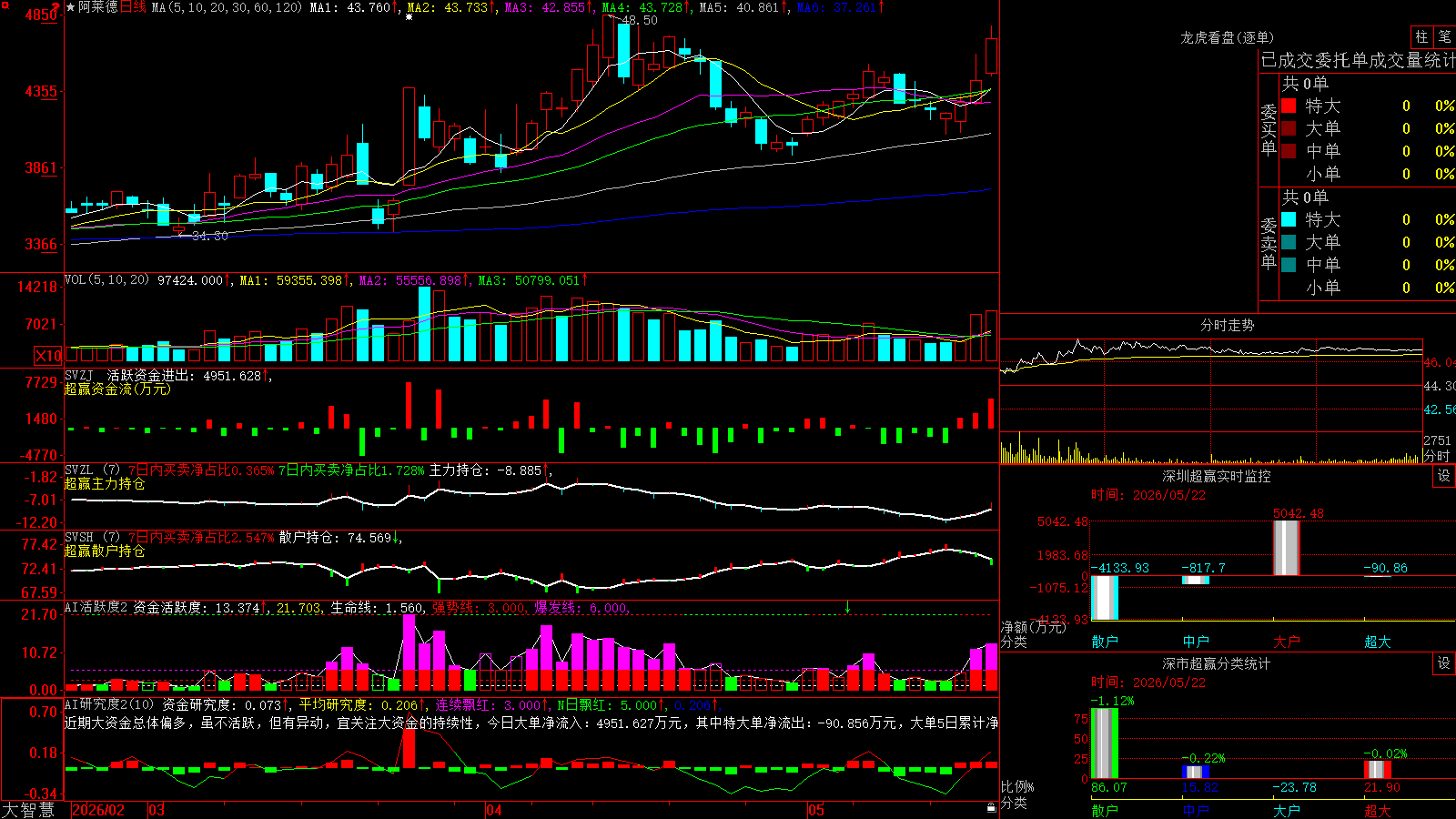
Task: Click the 连续飘红: 3.000 readout
Action: [490, 704]
